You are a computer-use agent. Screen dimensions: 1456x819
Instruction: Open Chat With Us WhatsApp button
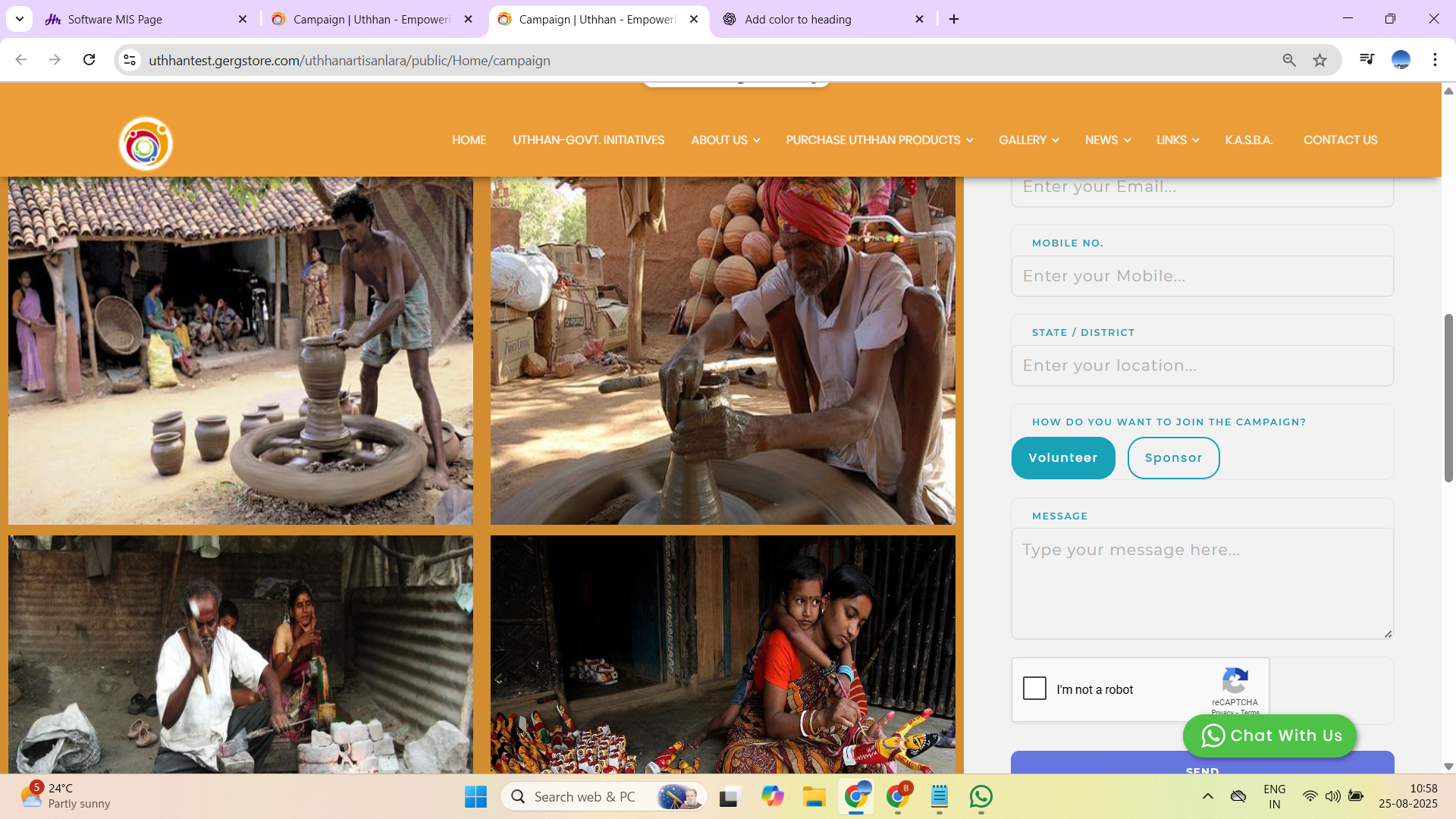(1269, 736)
